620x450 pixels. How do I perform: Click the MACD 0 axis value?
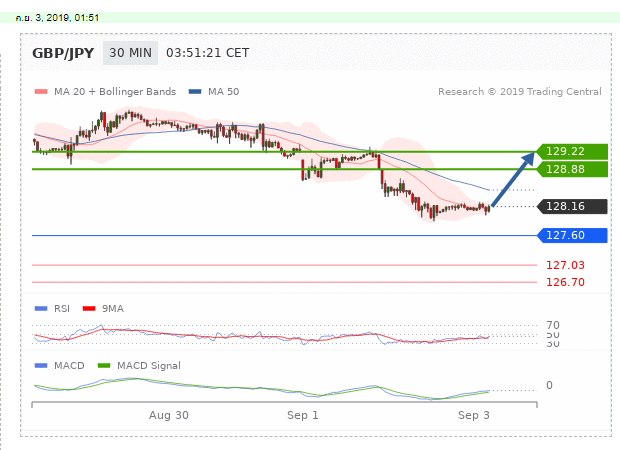tap(549, 385)
